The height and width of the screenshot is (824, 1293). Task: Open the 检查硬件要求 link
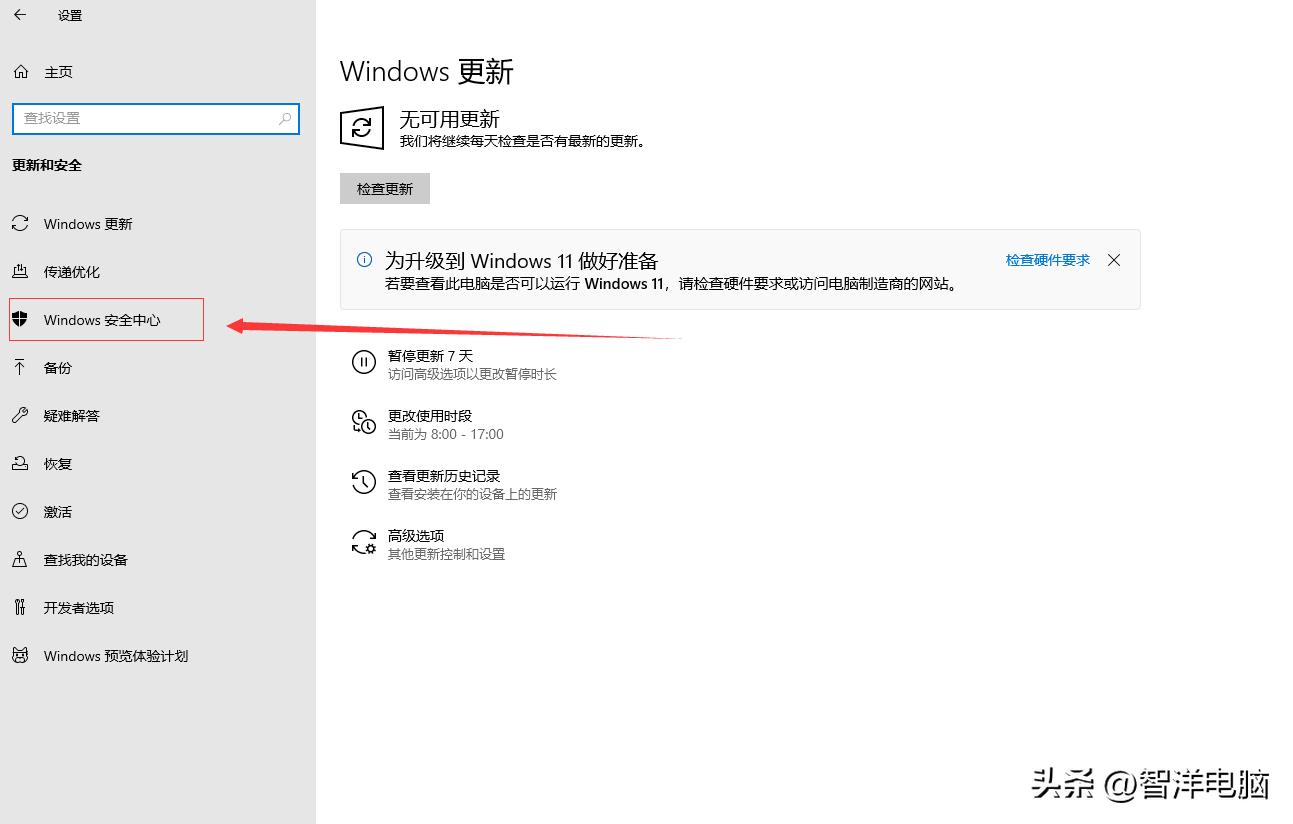point(1046,259)
